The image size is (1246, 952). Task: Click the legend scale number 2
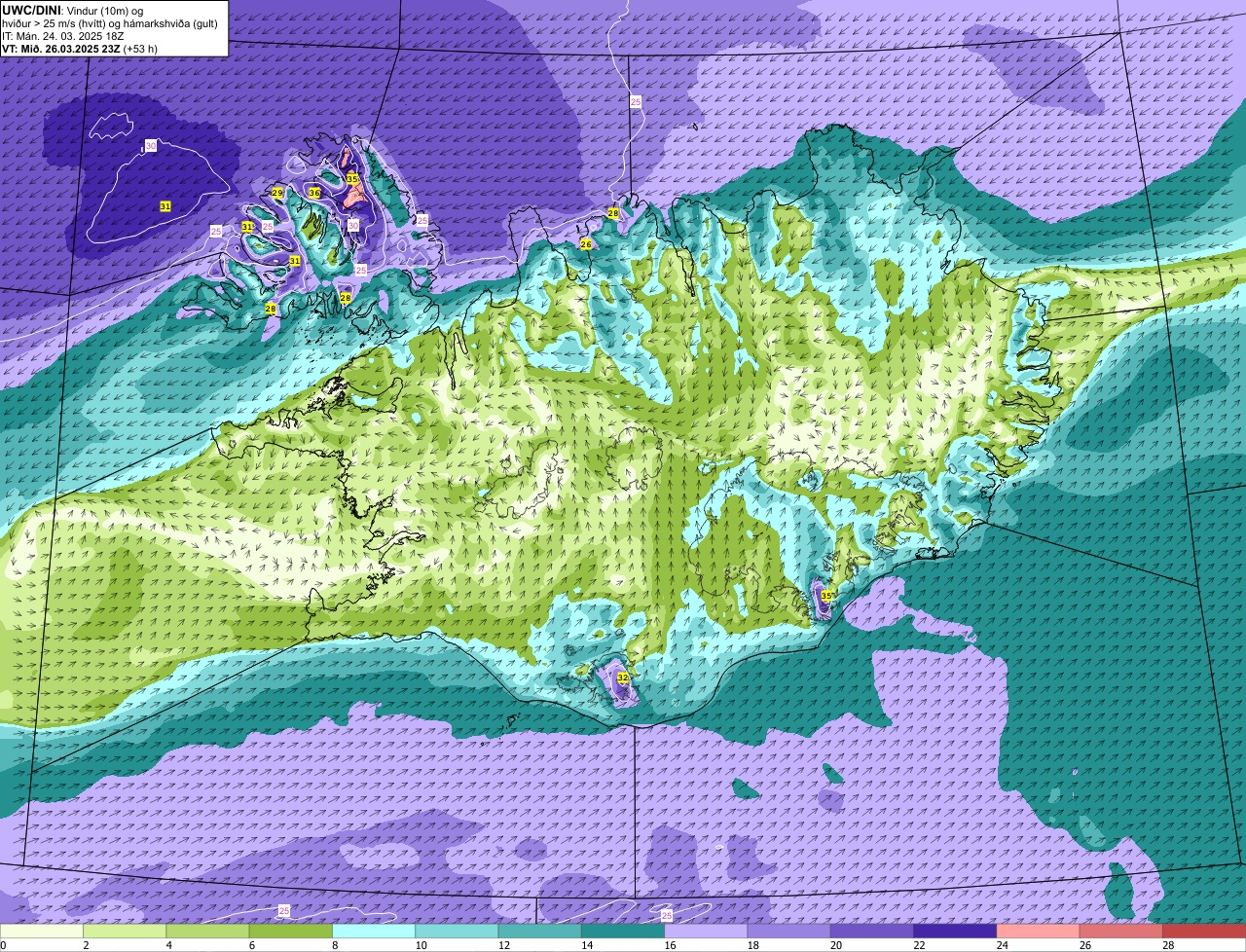(x=86, y=945)
